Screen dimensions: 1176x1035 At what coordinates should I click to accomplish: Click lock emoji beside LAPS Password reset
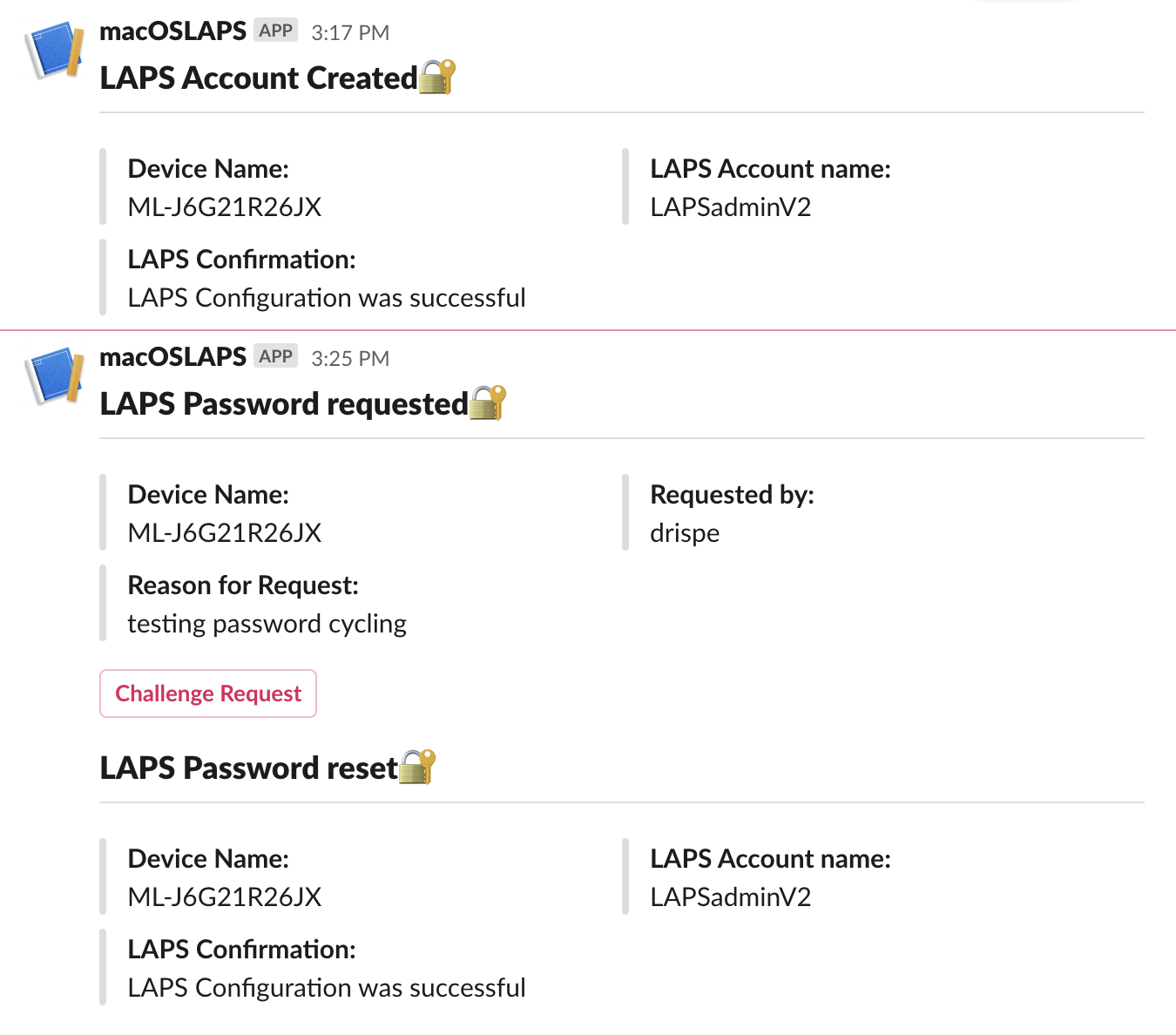(x=417, y=767)
